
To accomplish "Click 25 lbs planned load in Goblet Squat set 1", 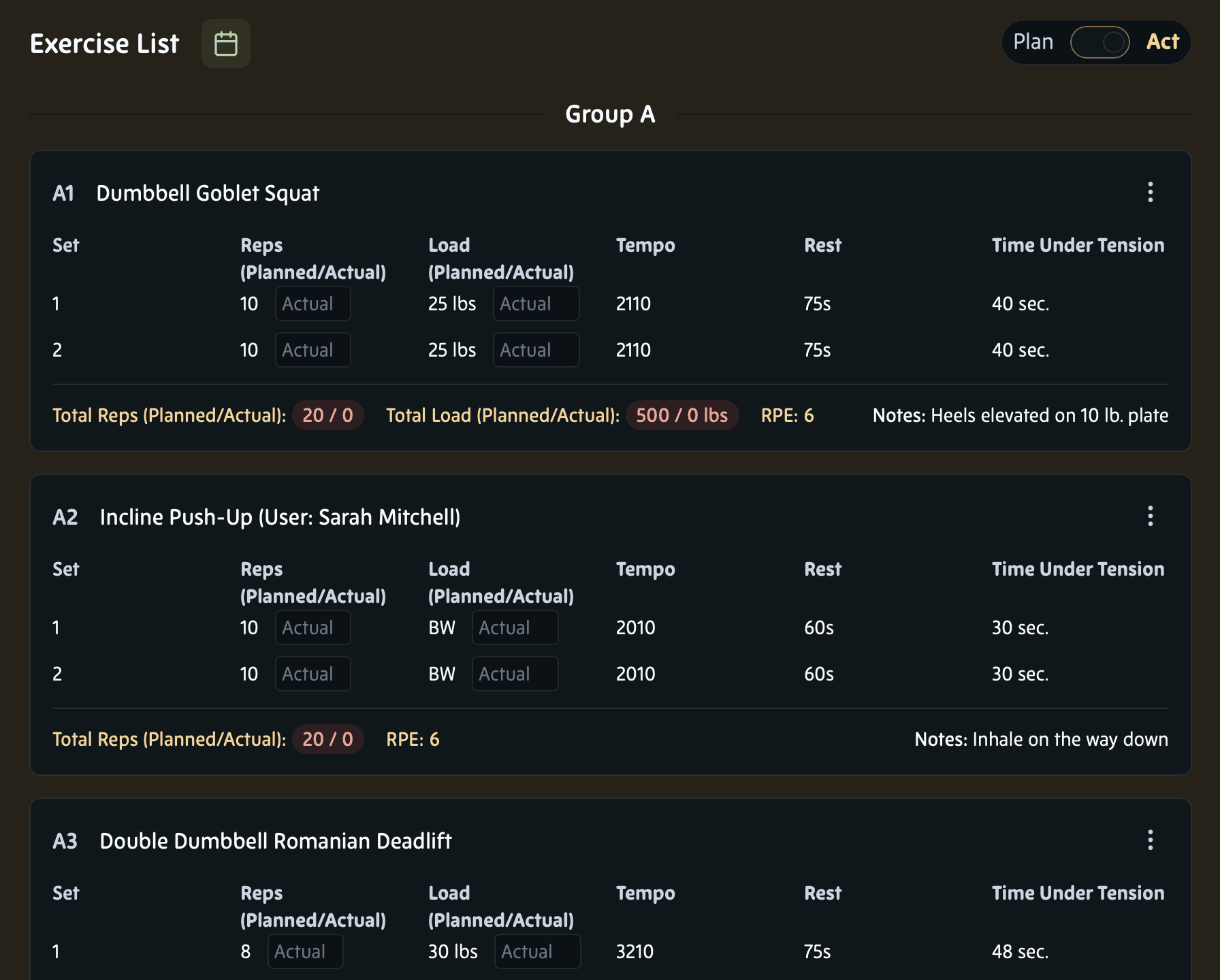I will click(x=452, y=304).
